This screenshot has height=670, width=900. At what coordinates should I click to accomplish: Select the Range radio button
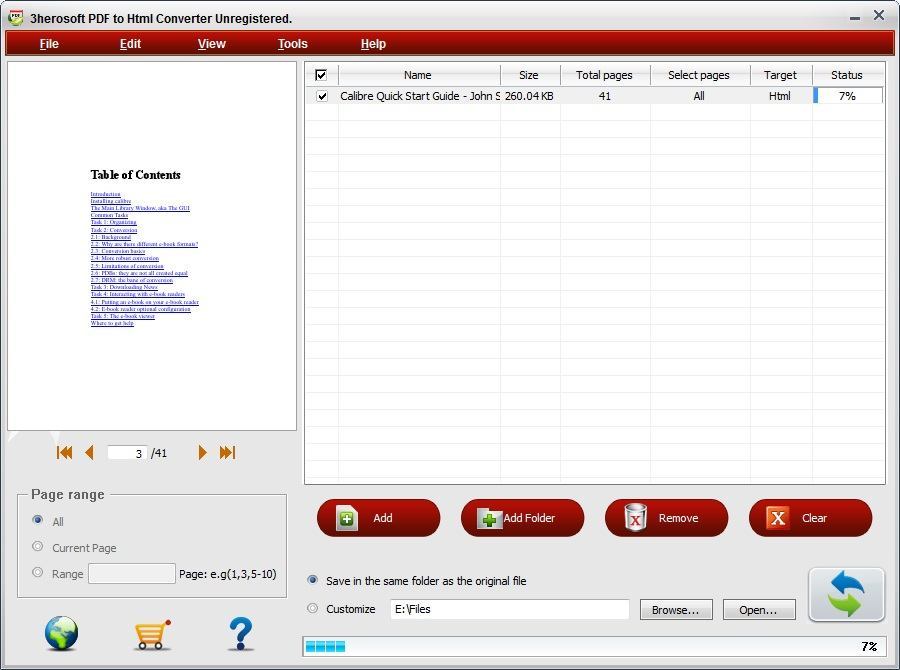[x=38, y=572]
